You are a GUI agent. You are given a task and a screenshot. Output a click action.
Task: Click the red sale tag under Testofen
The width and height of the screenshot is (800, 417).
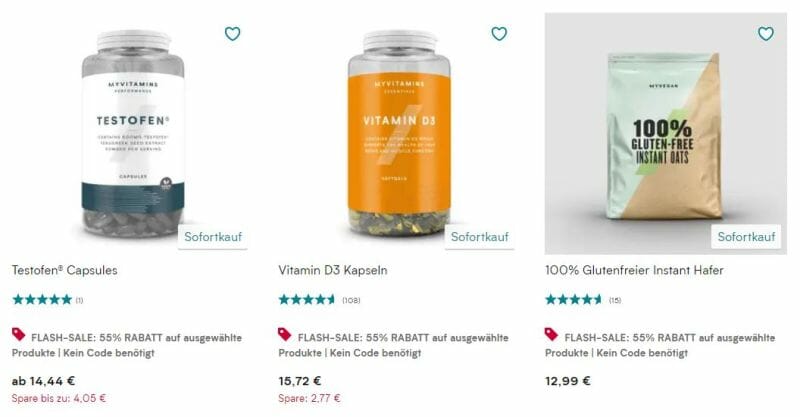point(19,334)
